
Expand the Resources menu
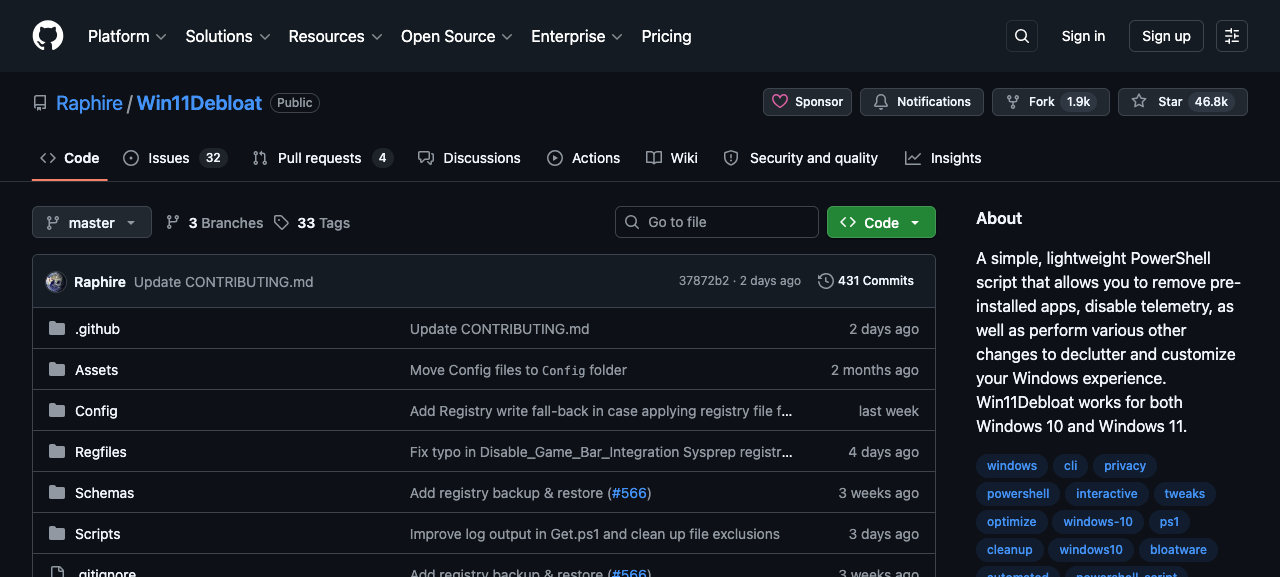pyautogui.click(x=335, y=36)
